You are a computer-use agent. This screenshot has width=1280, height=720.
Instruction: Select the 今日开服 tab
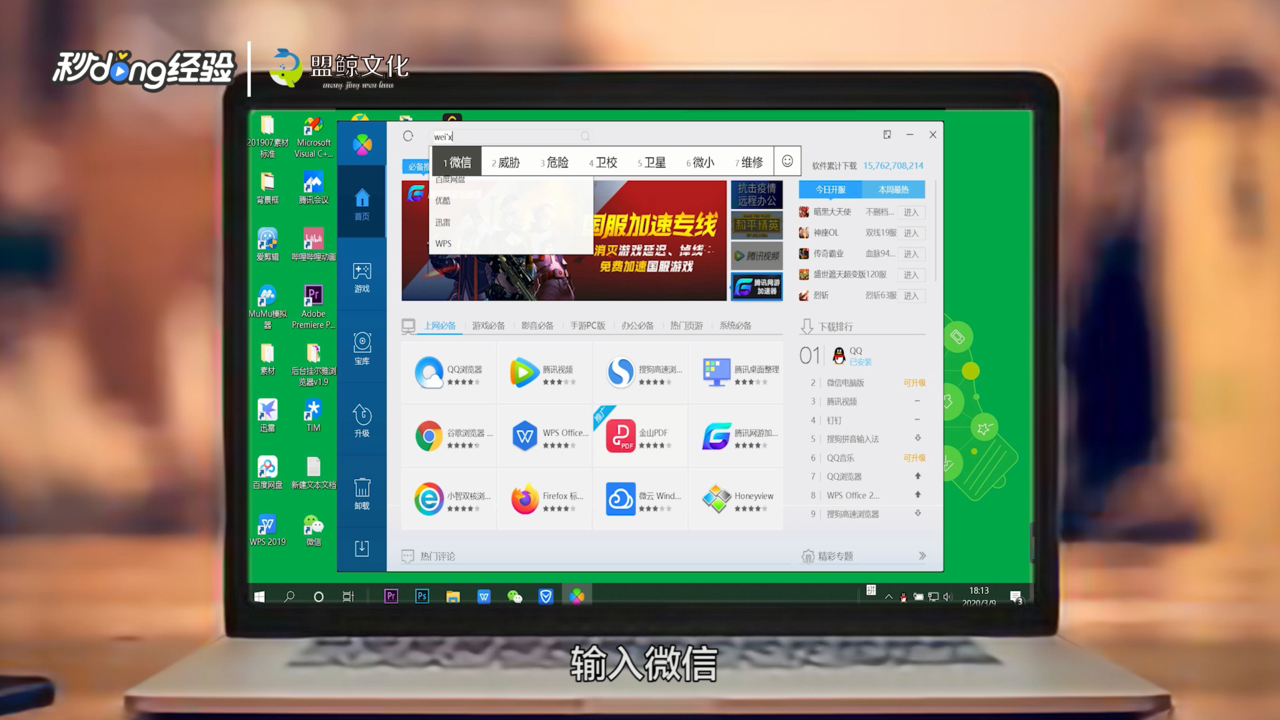(x=830, y=190)
